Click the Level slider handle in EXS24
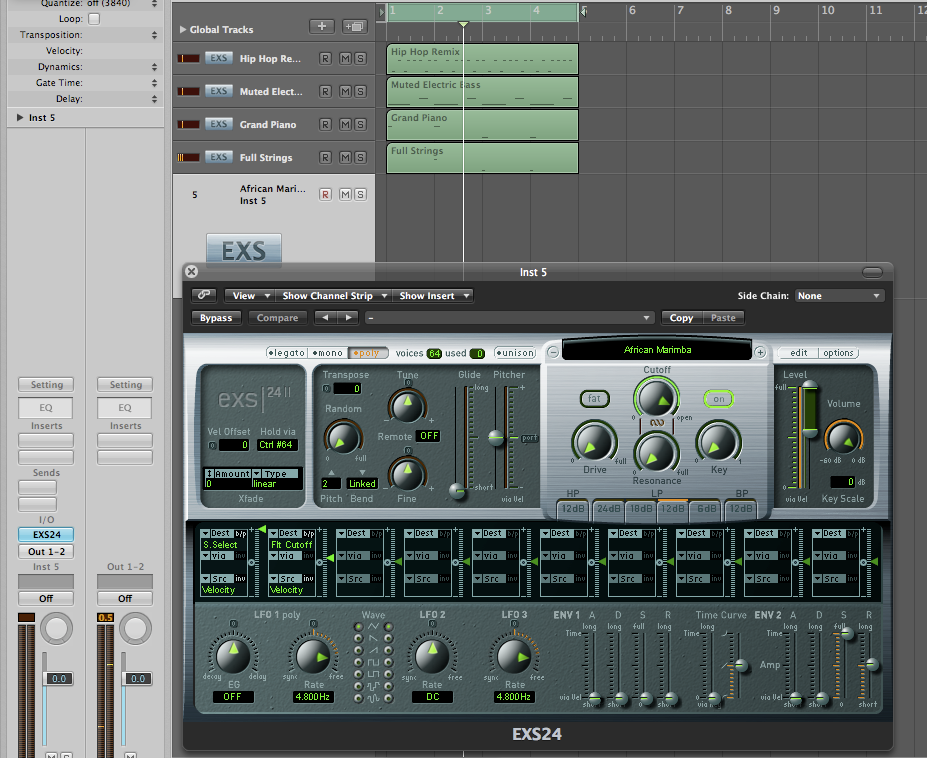Viewport: 927px width, 758px height. point(809,386)
